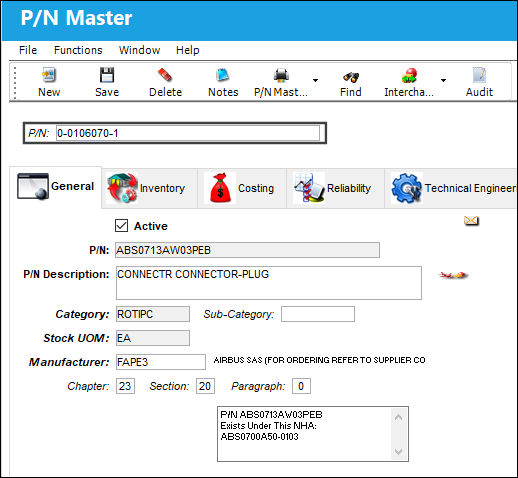Switch to the General tab
The width and height of the screenshot is (518, 478).
click(56, 187)
